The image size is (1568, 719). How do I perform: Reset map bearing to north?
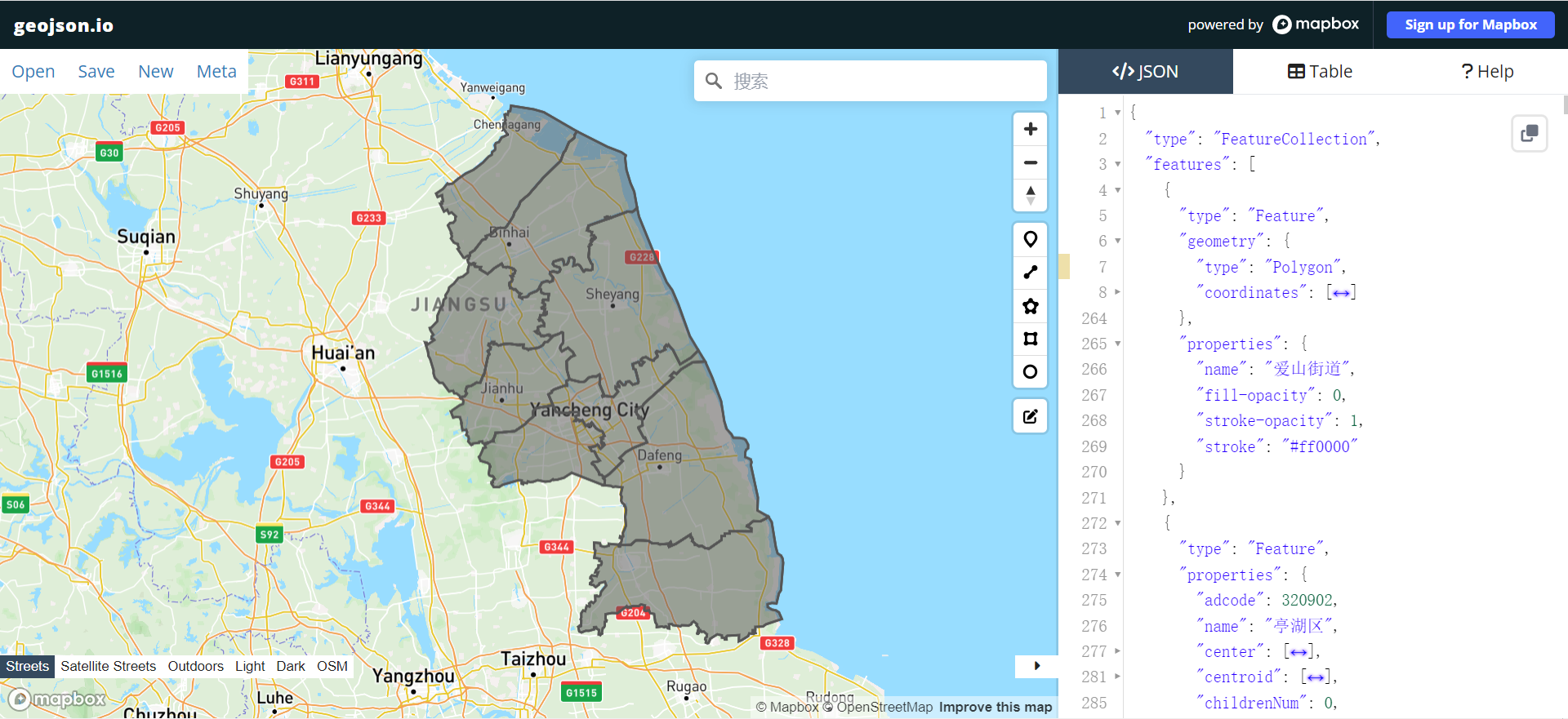(x=1030, y=196)
